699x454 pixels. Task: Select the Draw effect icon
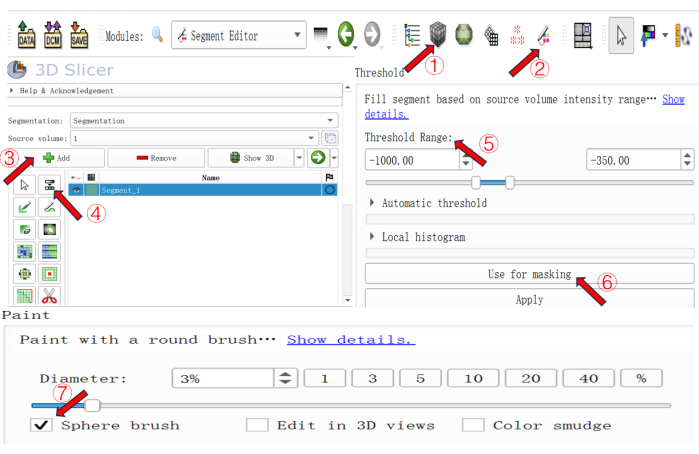coord(49,207)
